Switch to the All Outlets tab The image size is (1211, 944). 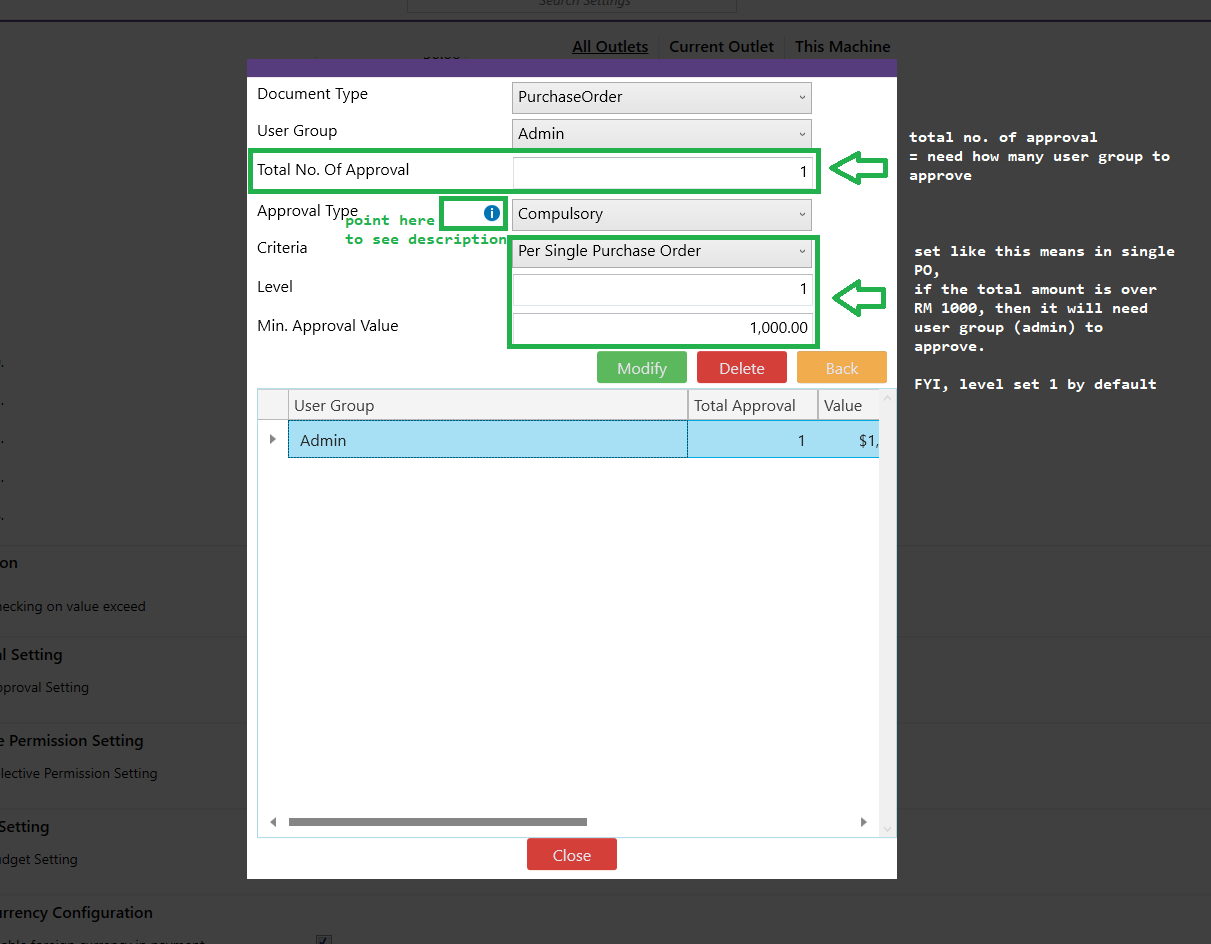pyautogui.click(x=610, y=47)
